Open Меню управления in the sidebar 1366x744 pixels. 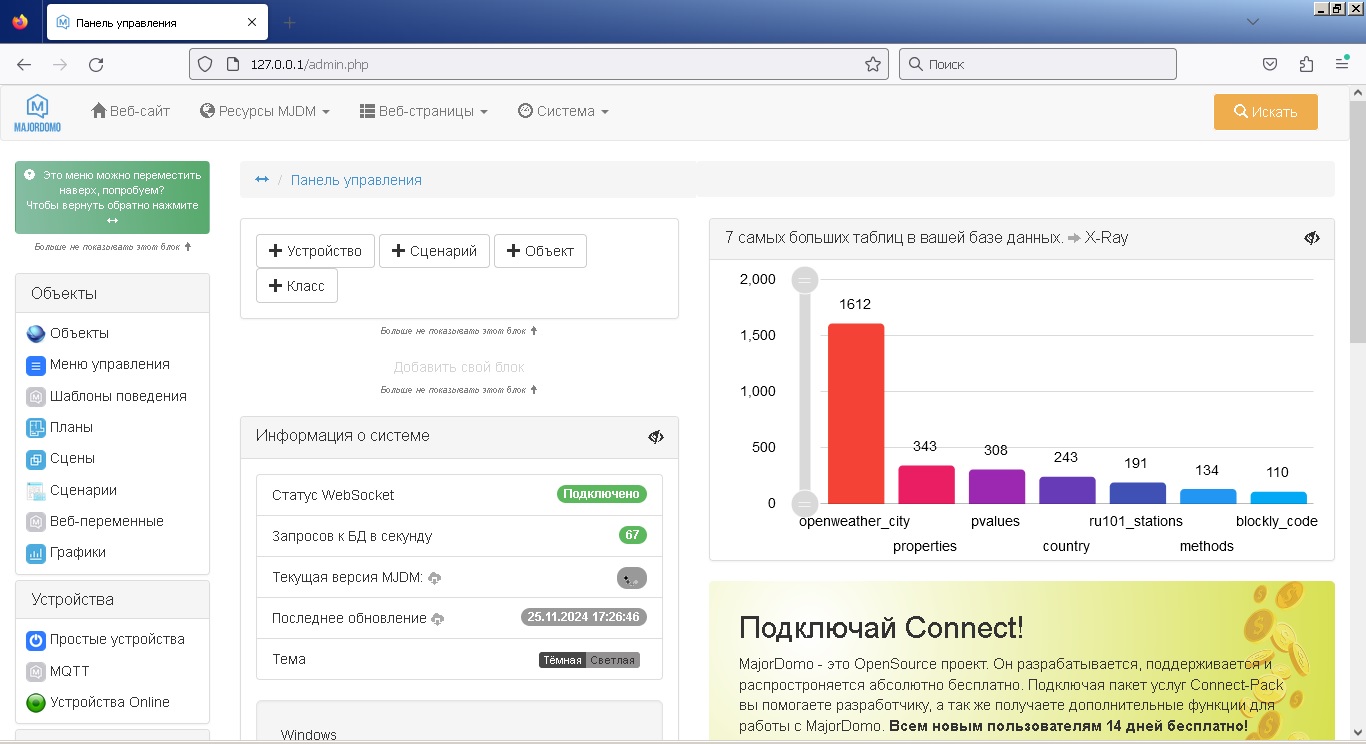click(x=109, y=365)
